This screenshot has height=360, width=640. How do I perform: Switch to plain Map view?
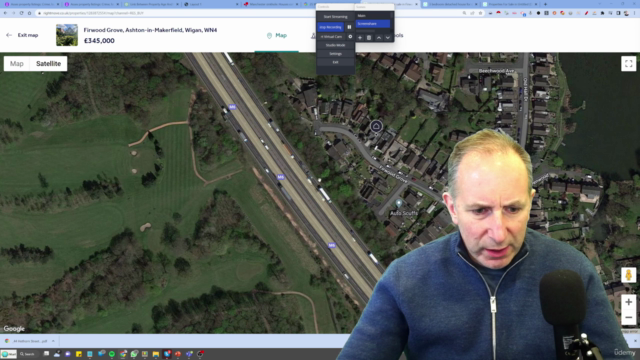coord(17,64)
